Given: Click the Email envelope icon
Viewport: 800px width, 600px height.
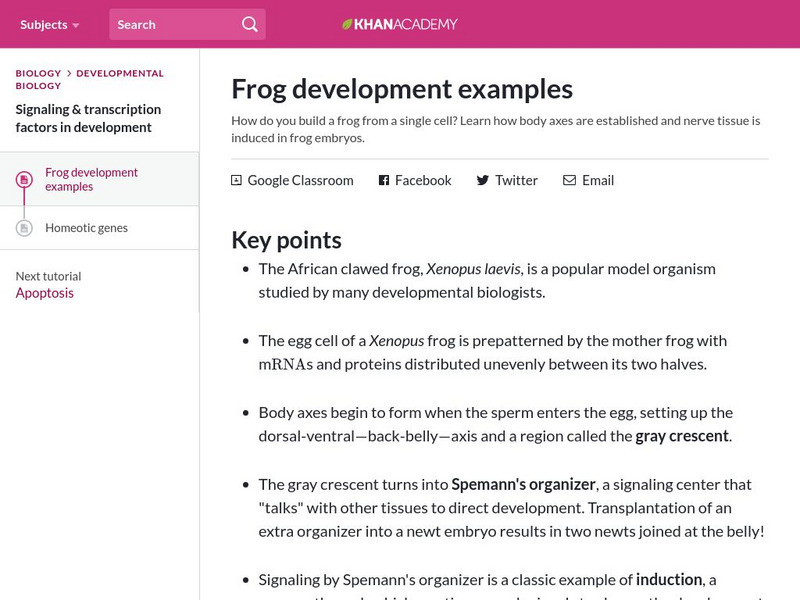Looking at the screenshot, I should click(x=569, y=180).
